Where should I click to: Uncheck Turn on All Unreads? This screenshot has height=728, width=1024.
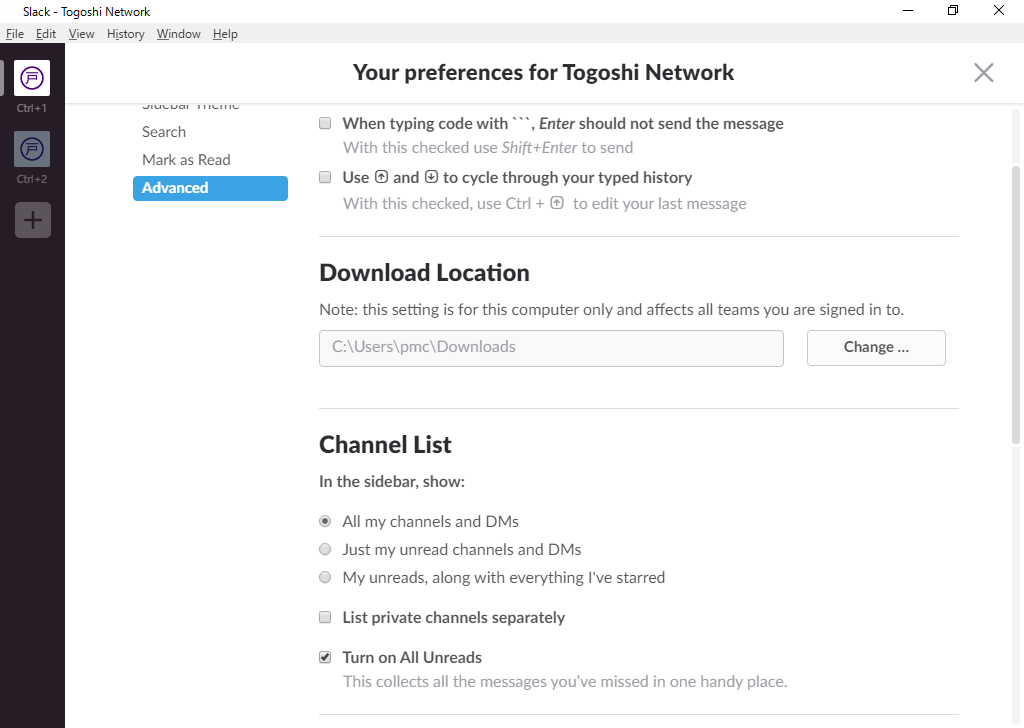325,657
